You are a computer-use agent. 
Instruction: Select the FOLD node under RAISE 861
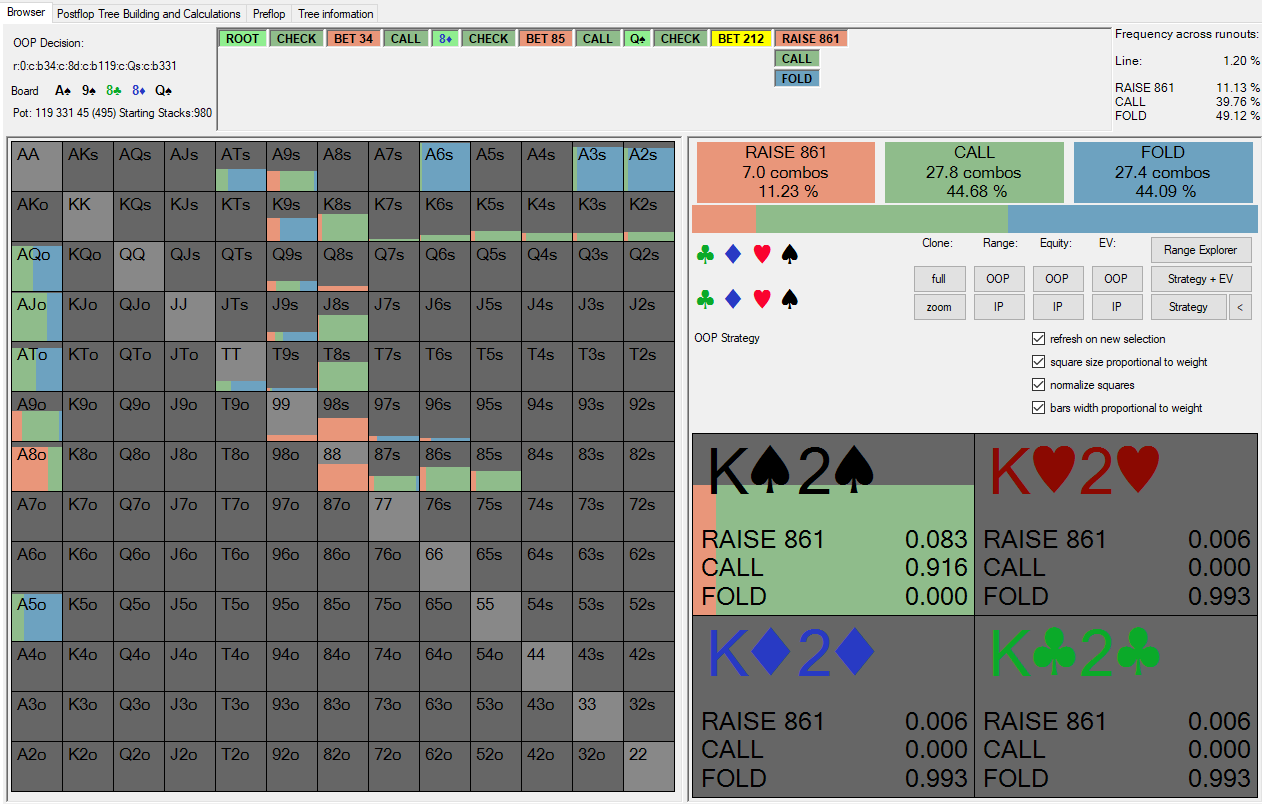pyautogui.click(x=797, y=78)
